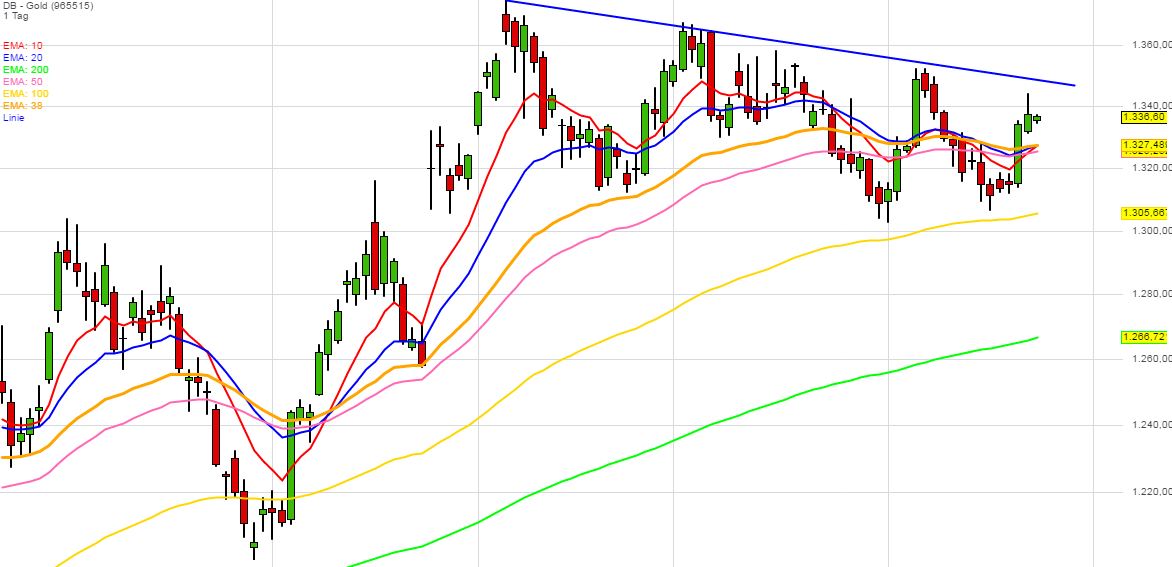Click the current price tag 1.336,60
Screen dimensions: 1172x567
[x=1144, y=117]
